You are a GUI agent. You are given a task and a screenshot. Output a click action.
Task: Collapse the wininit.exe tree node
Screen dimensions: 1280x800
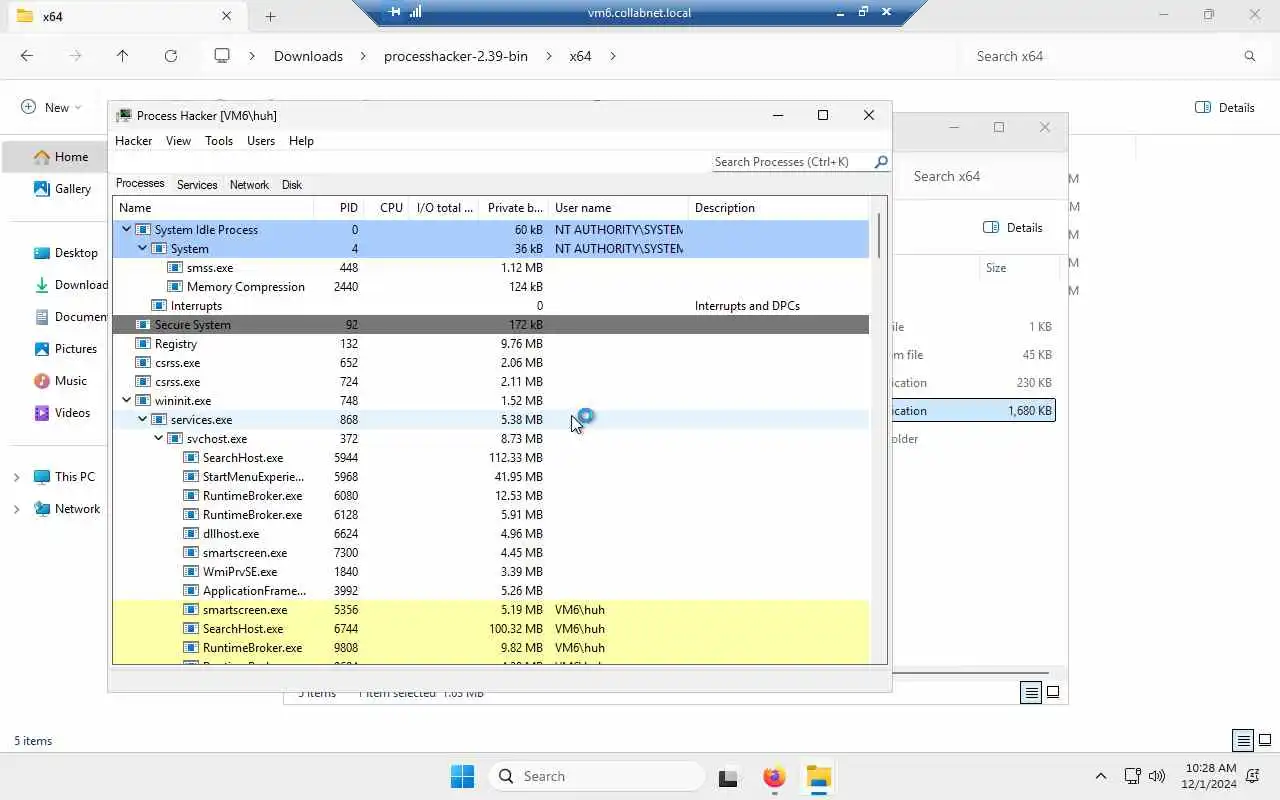(x=126, y=401)
